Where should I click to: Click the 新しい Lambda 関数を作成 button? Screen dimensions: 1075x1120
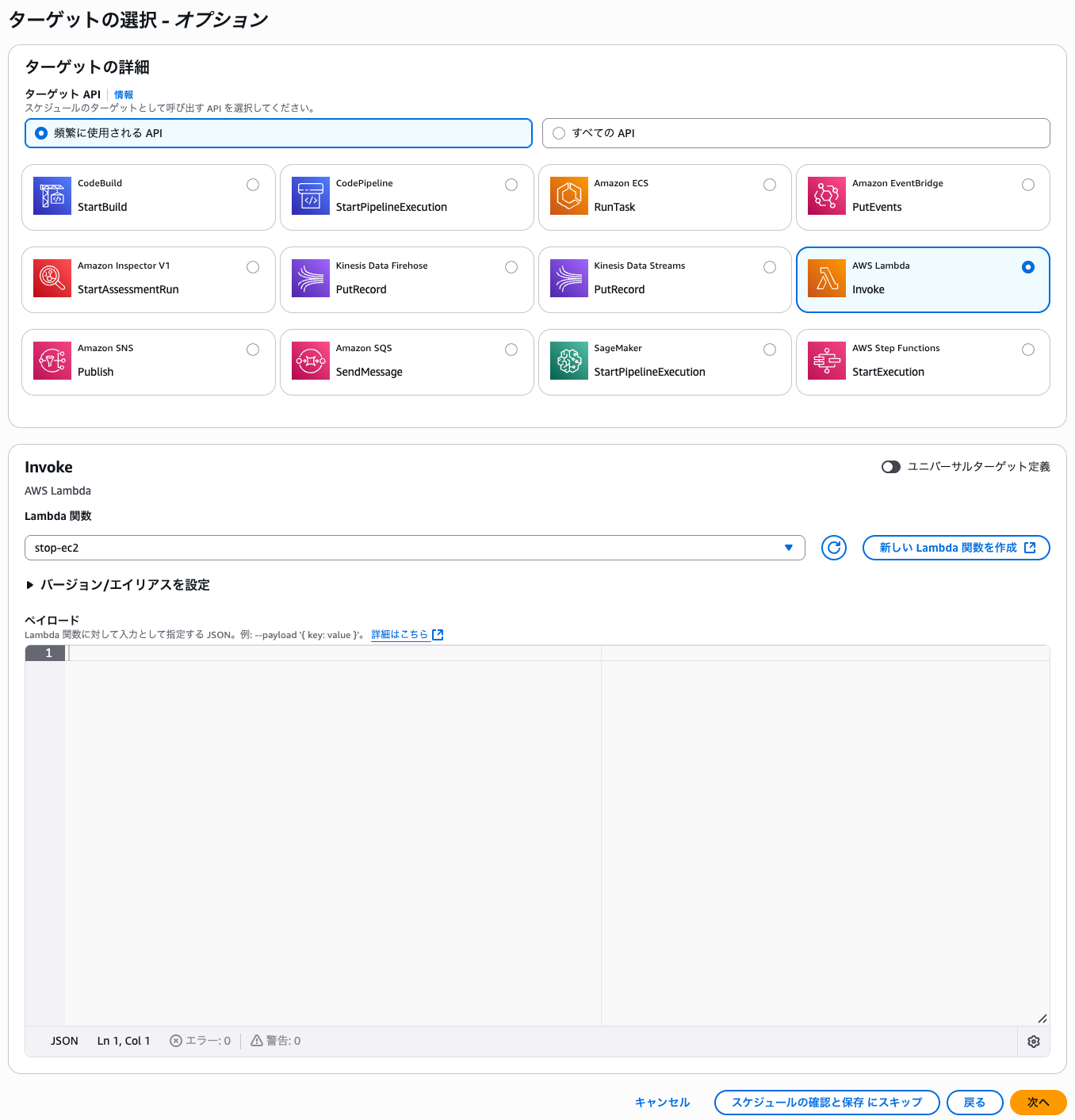tap(956, 548)
